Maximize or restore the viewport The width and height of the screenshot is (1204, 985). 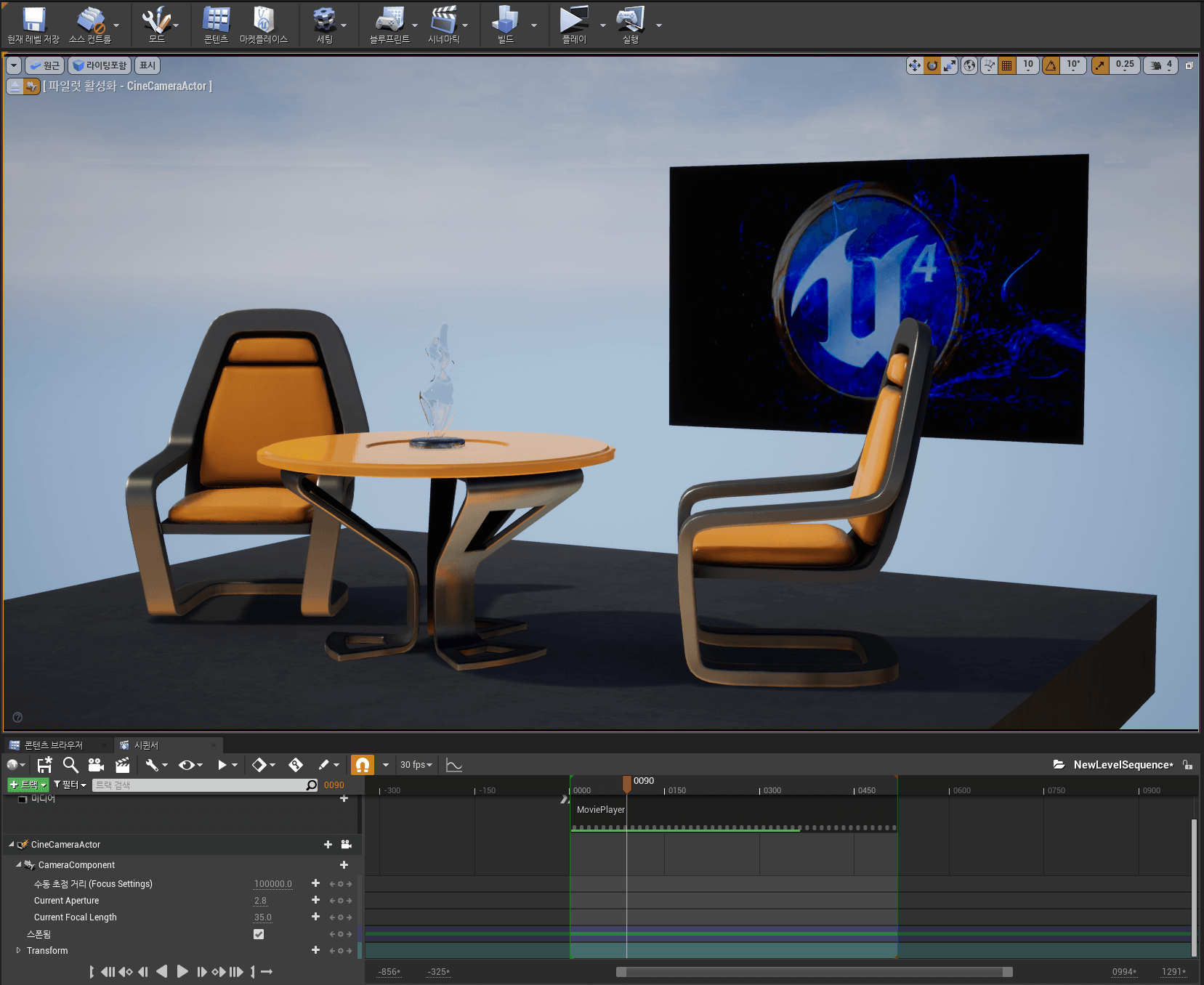point(1189,65)
